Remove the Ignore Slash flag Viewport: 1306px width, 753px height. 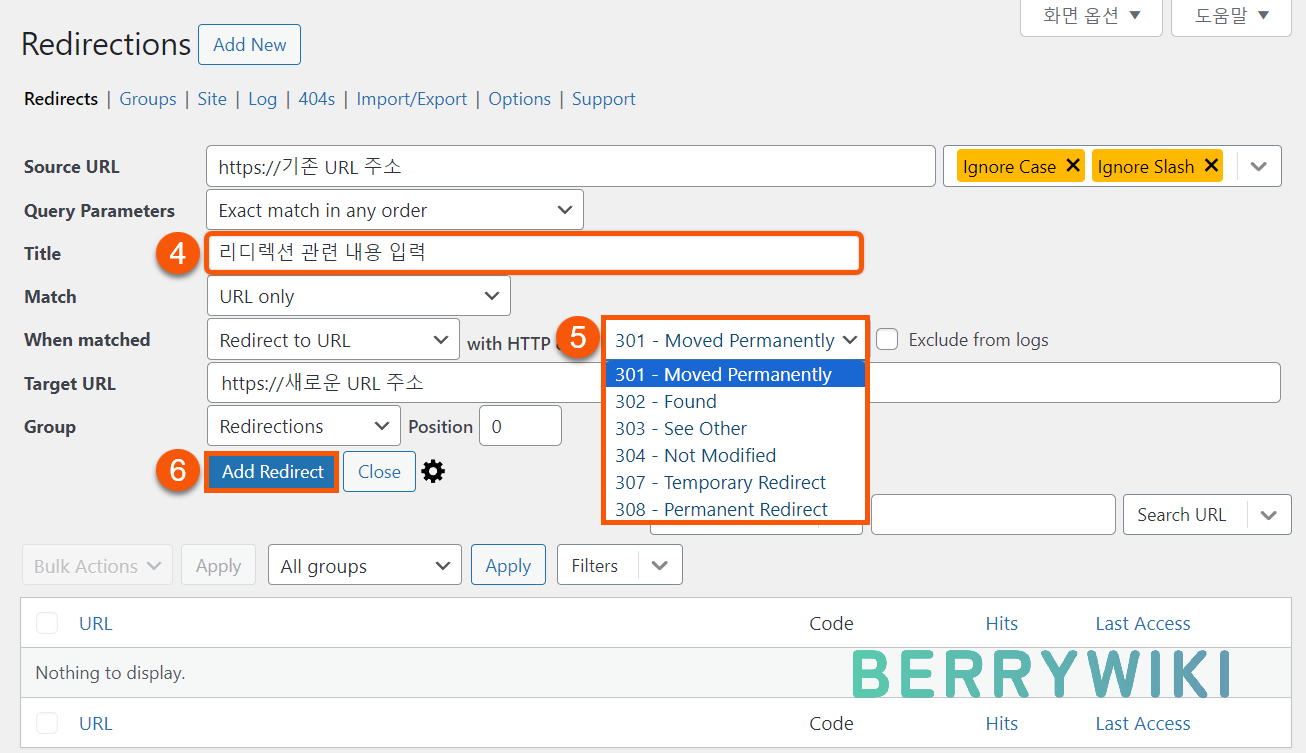[x=1211, y=166]
